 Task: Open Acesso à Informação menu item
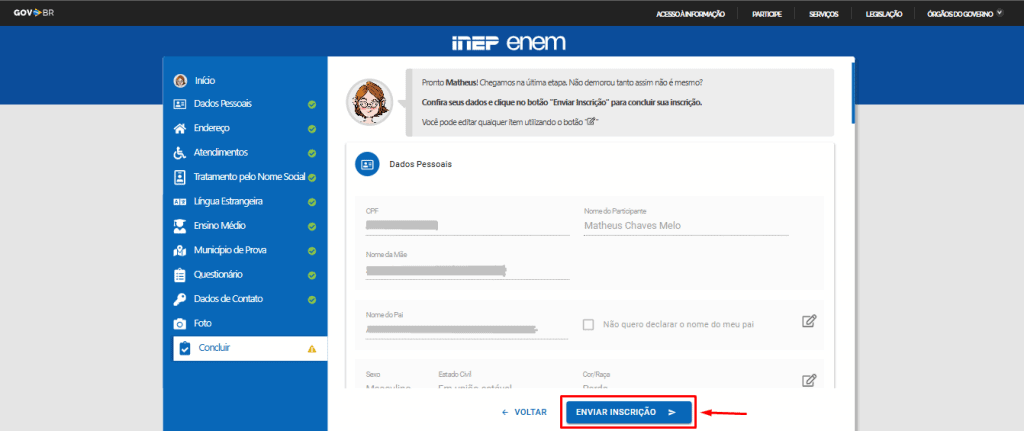click(x=690, y=14)
